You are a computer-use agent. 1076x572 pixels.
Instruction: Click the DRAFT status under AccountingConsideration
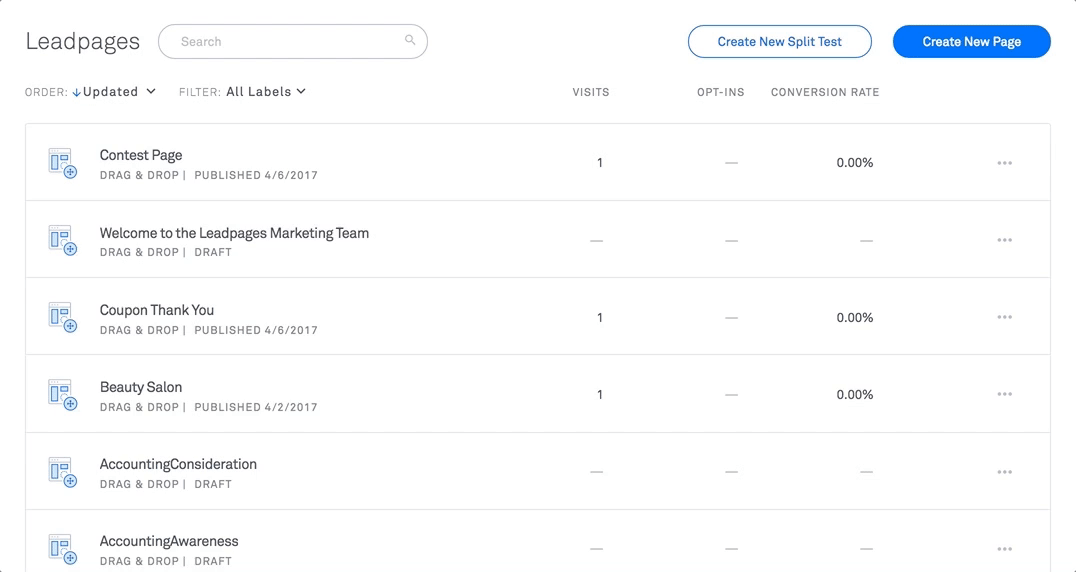point(213,484)
